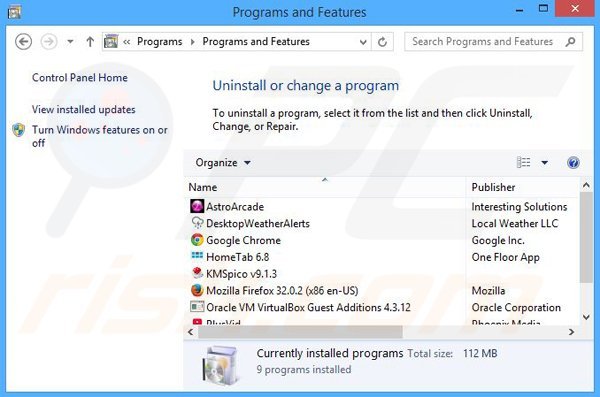Select Mozilla Firefox 32.0.2 (x86 en-US) name

(x=282, y=291)
